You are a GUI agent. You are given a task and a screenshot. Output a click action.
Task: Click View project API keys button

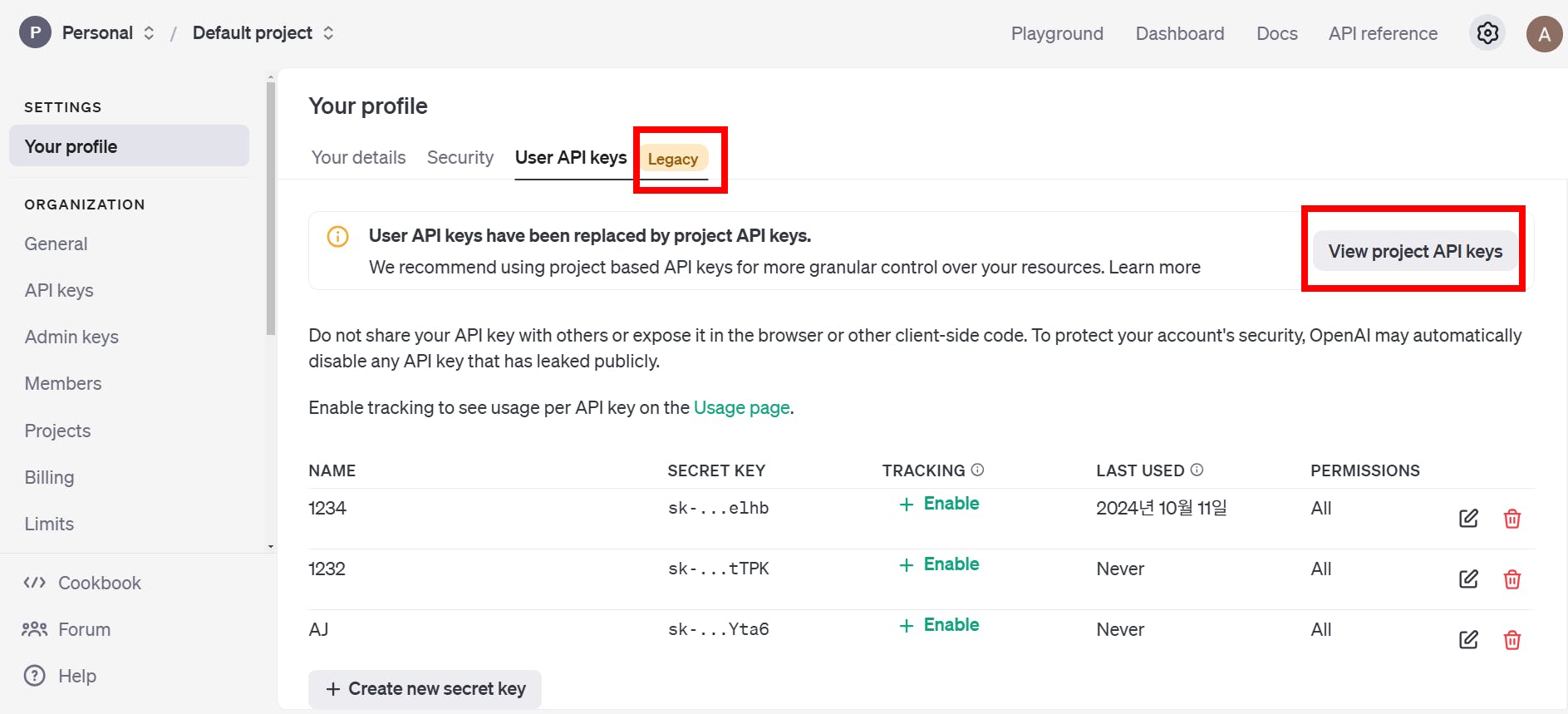click(1414, 251)
